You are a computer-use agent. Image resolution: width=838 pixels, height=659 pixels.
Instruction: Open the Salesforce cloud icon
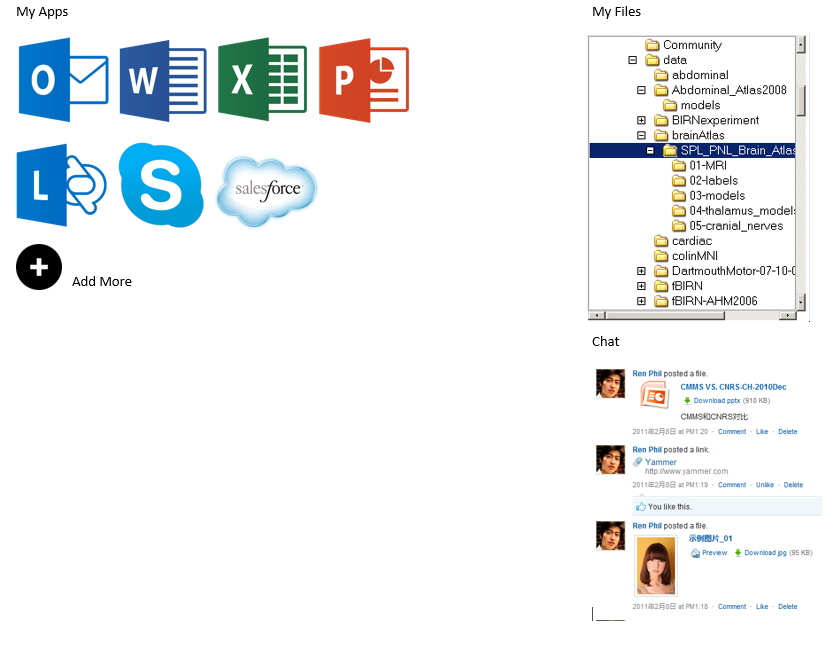(x=267, y=190)
